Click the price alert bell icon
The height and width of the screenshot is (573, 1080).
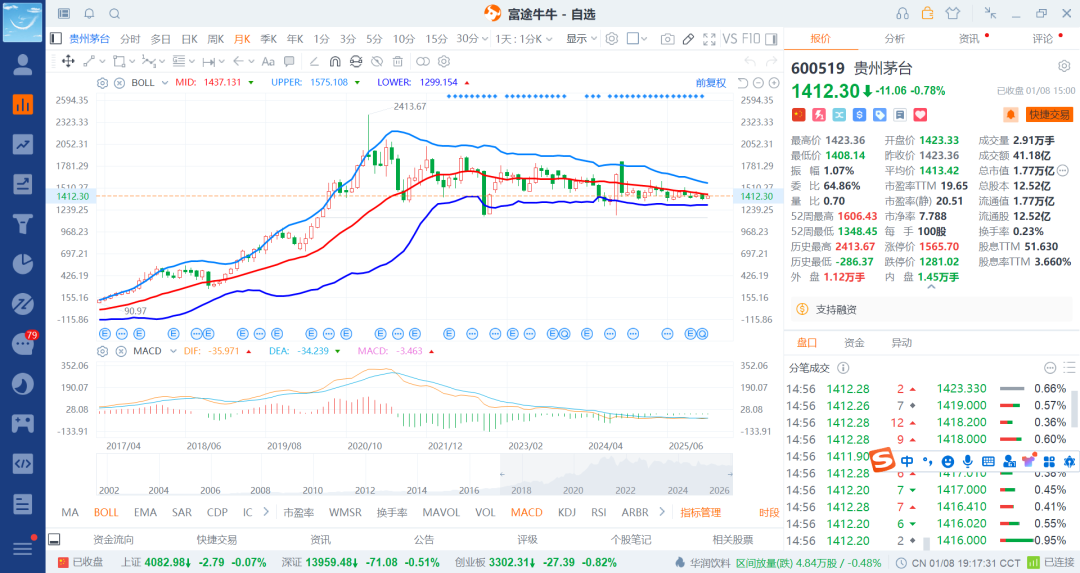1011,115
